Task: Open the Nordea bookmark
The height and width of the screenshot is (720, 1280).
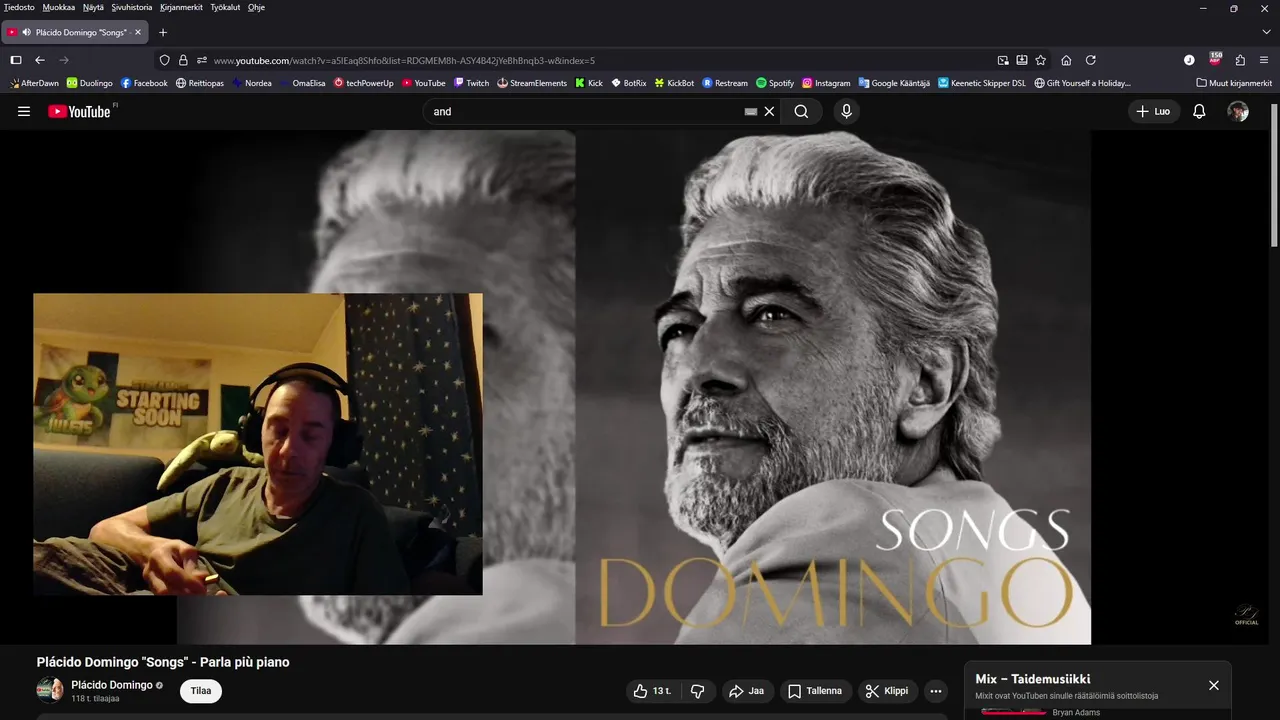Action: (252, 83)
